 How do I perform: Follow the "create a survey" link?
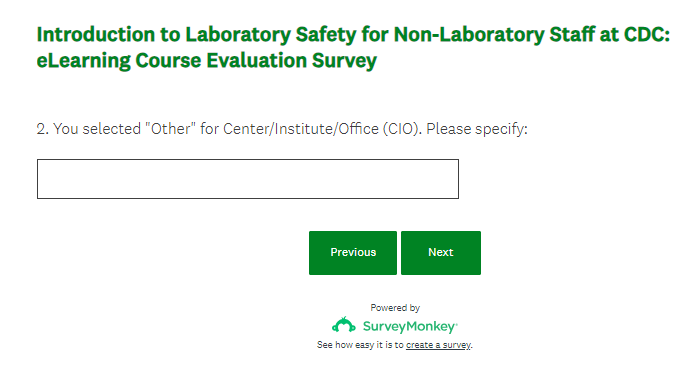click(x=438, y=345)
